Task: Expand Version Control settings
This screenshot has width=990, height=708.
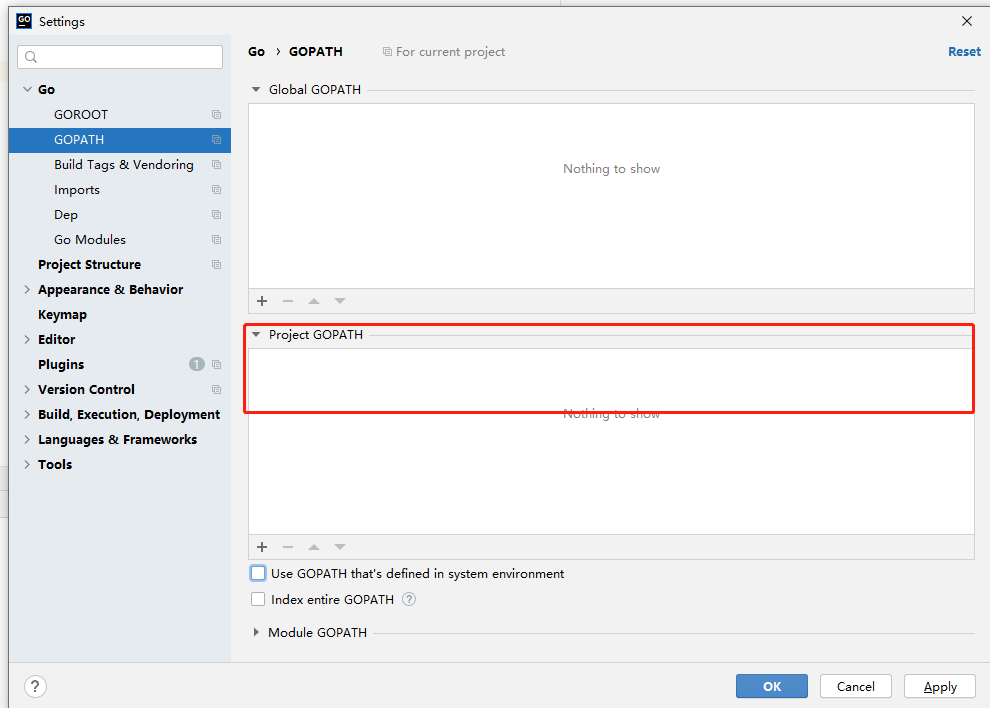Action: 27,390
